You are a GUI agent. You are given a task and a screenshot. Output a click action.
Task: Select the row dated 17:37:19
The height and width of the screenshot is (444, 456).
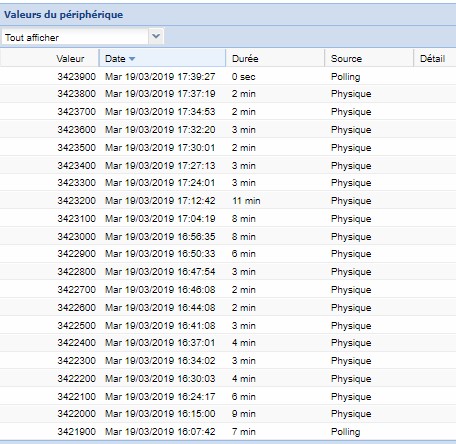point(228,94)
